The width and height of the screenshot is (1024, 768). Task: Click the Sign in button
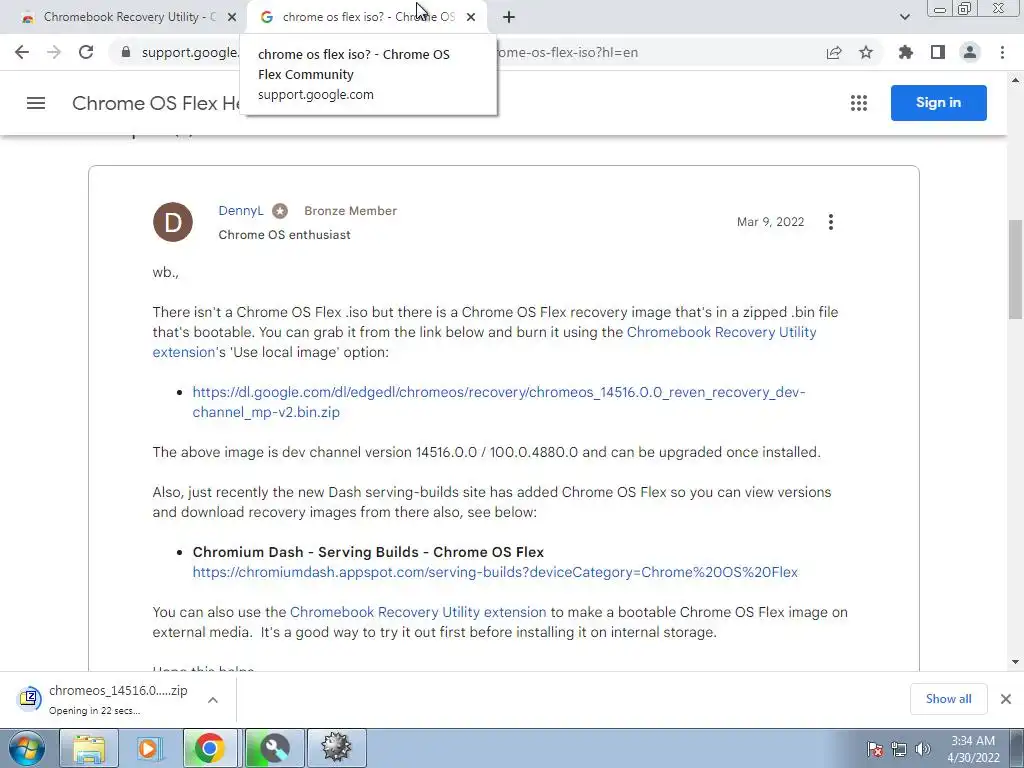pos(938,103)
